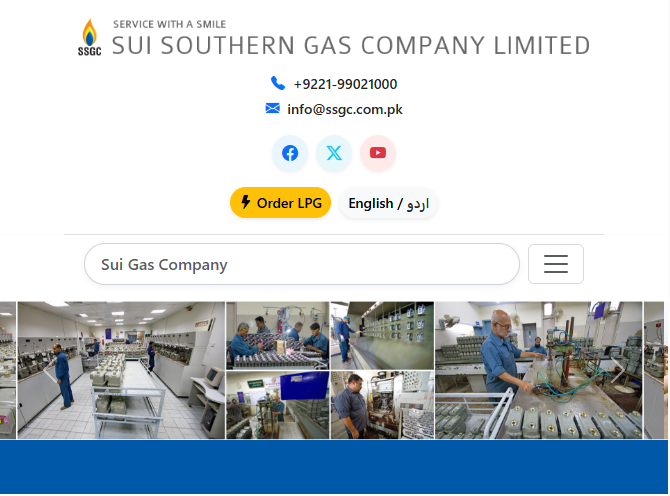Open the Facebook social icon
The height and width of the screenshot is (496, 670).
290,153
